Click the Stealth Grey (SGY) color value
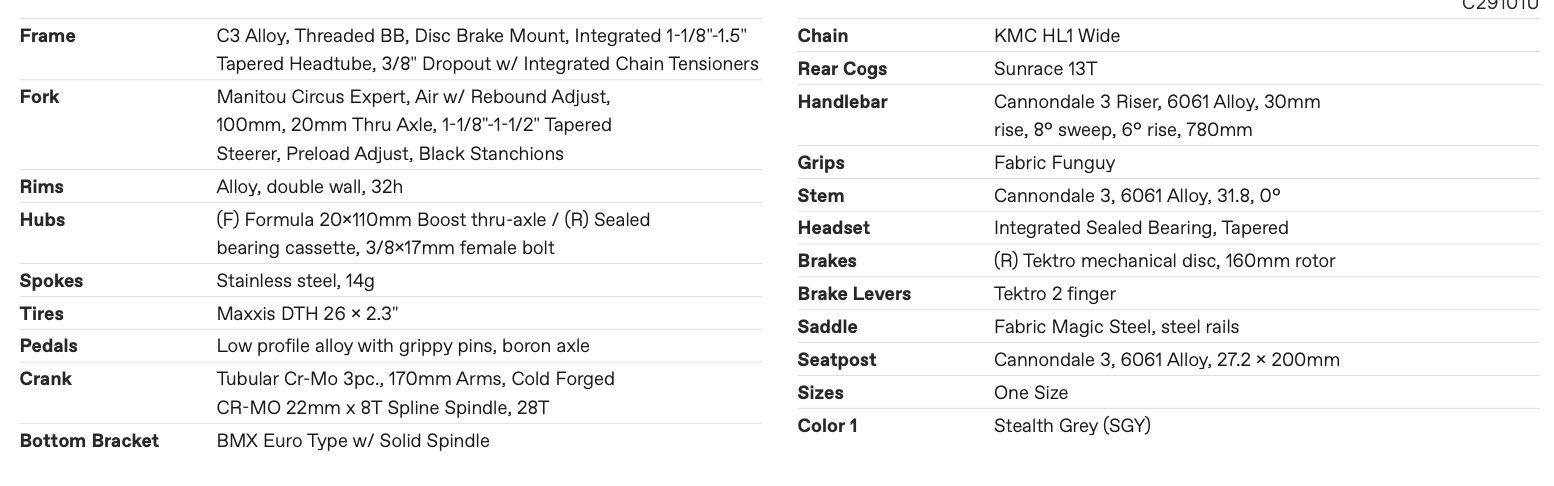1554x486 pixels. [1072, 426]
